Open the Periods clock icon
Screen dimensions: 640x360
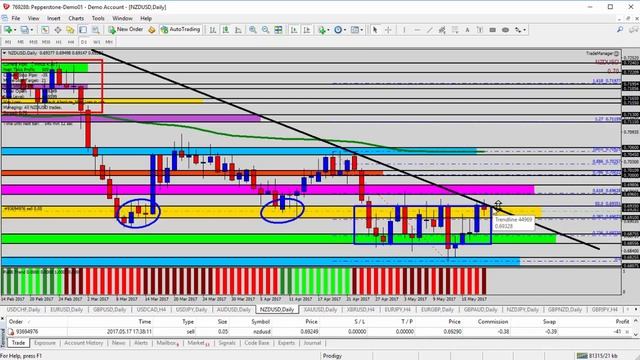pyautogui.click(x=338, y=30)
